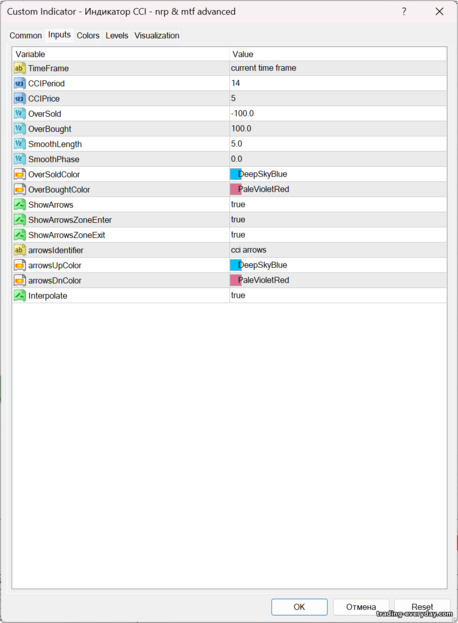
Task: Click the help question mark button
Action: [404, 12]
